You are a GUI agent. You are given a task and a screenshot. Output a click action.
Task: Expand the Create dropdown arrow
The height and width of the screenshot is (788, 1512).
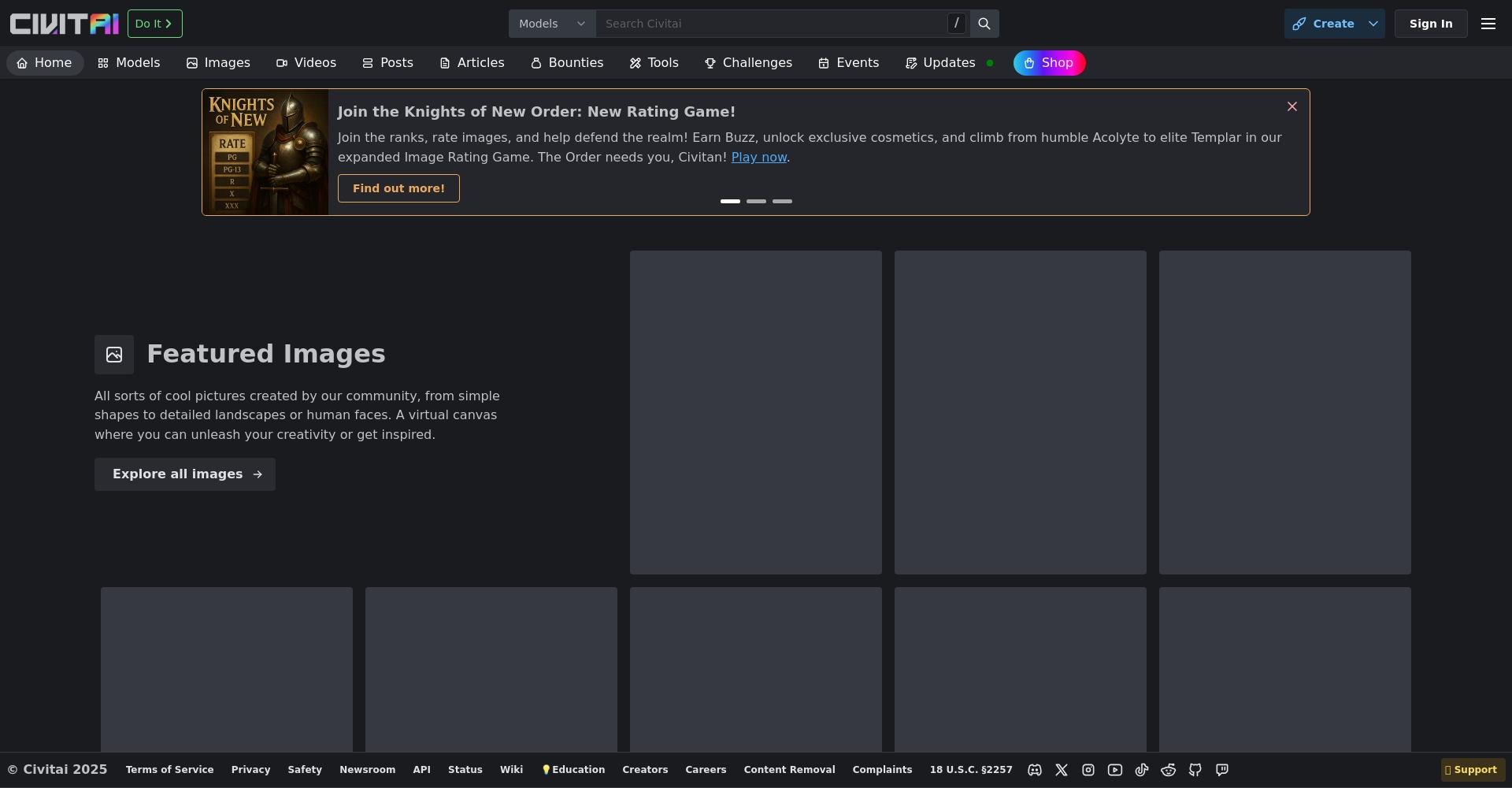(x=1373, y=24)
